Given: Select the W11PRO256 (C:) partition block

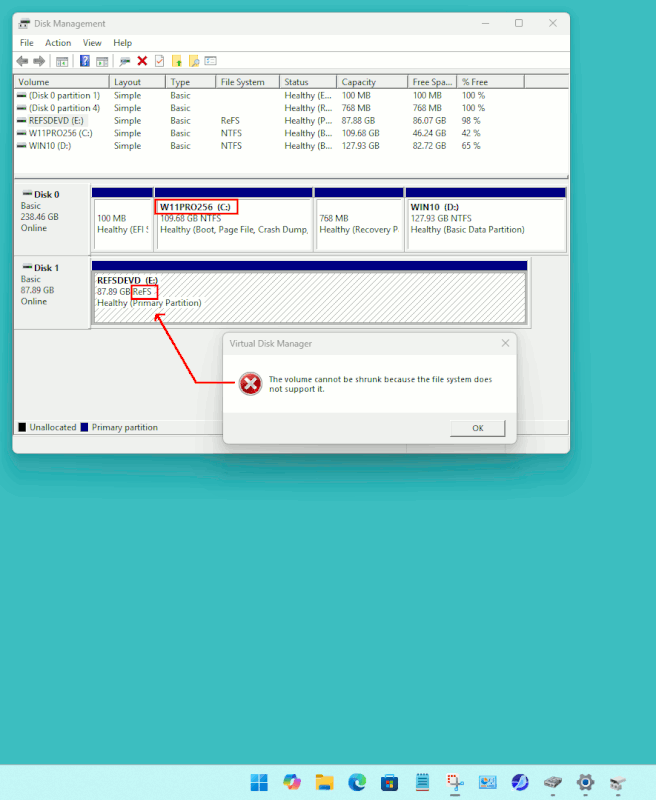Looking at the screenshot, I should [234, 219].
